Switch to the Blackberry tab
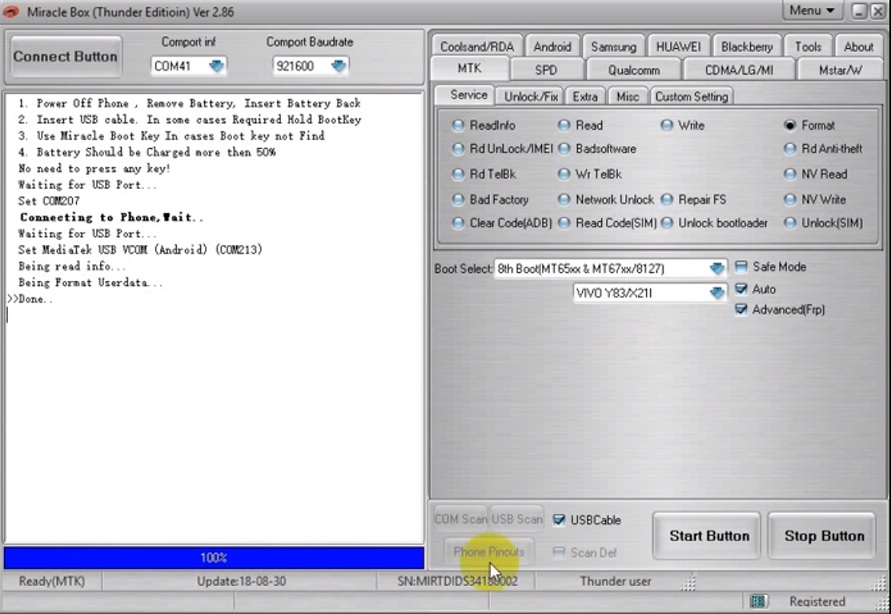 [x=746, y=47]
